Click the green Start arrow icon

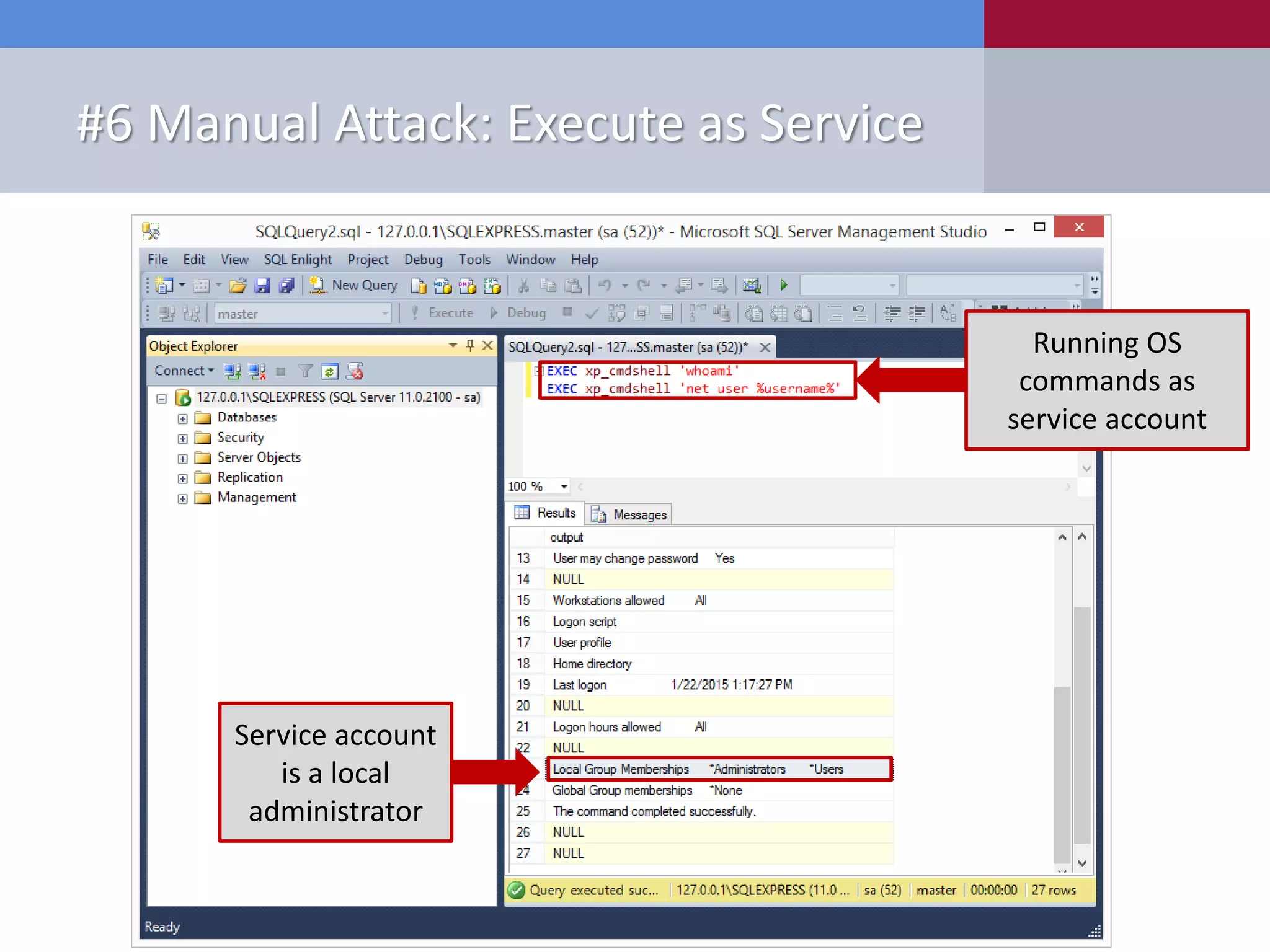click(x=784, y=285)
